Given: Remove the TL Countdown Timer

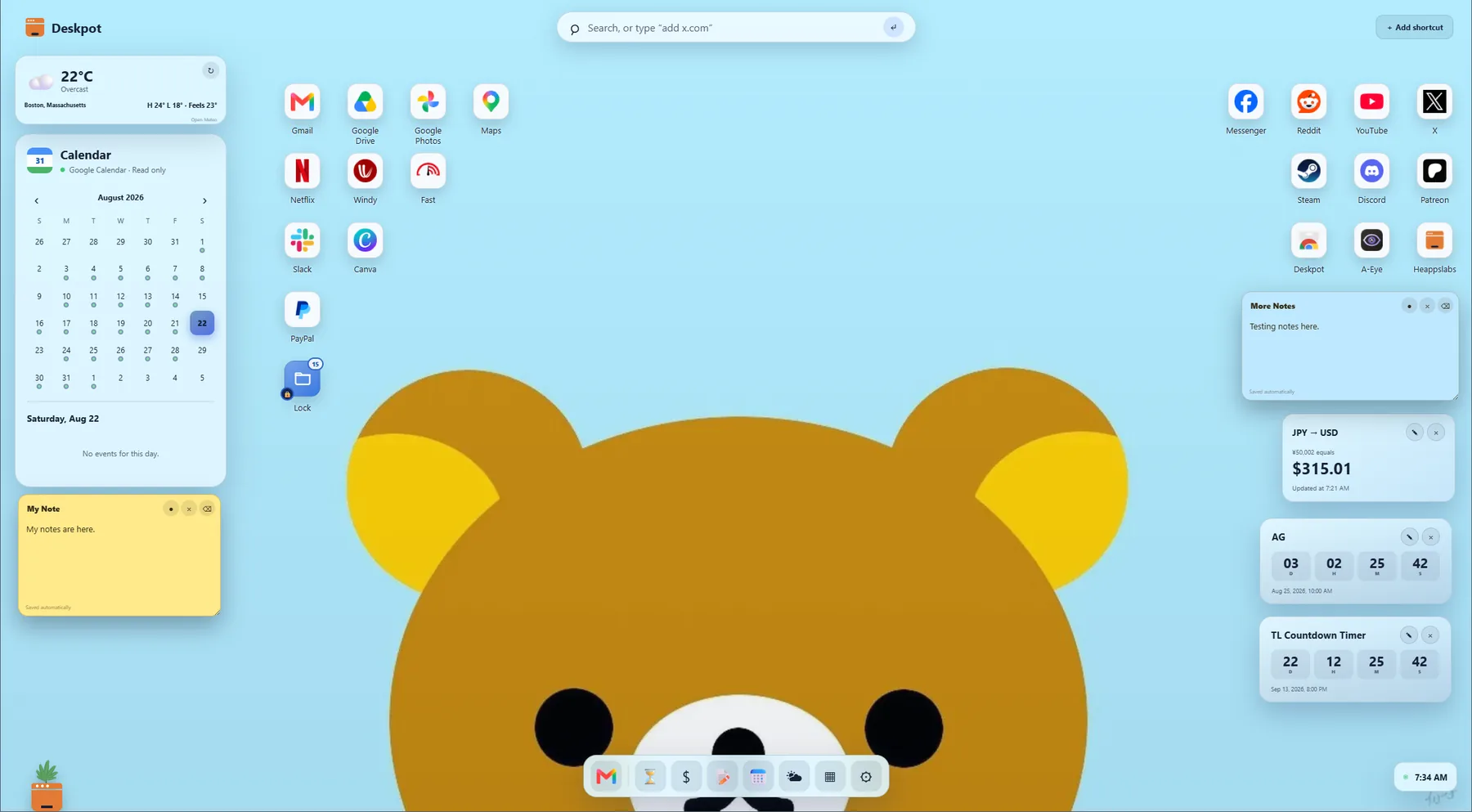Looking at the screenshot, I should (1429, 635).
